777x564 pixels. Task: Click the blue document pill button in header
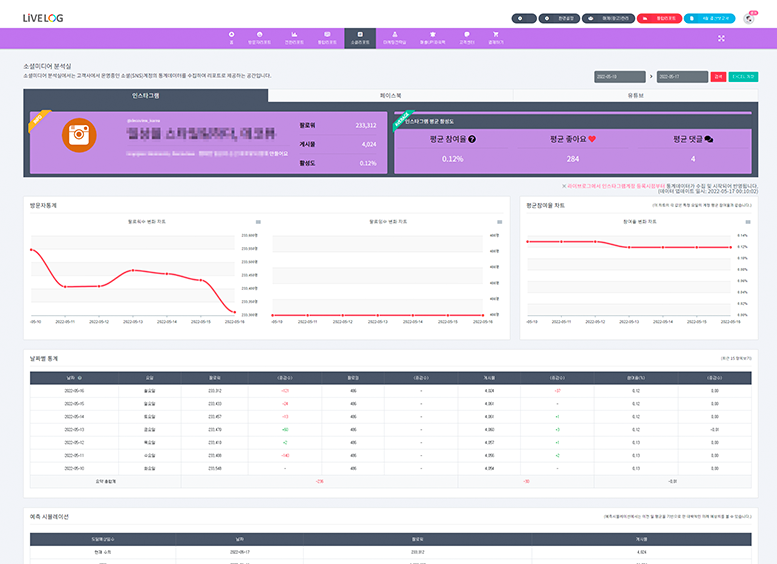pyautogui.click(x=710, y=18)
